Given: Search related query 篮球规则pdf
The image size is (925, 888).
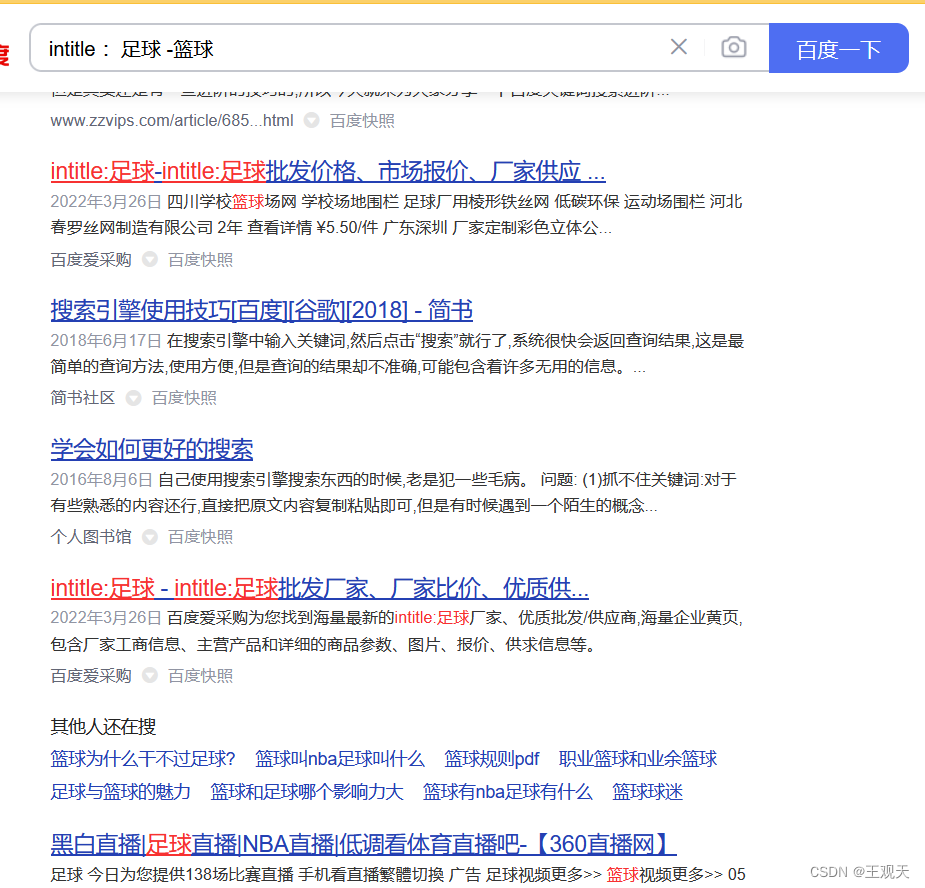Looking at the screenshot, I should (x=492, y=759).
